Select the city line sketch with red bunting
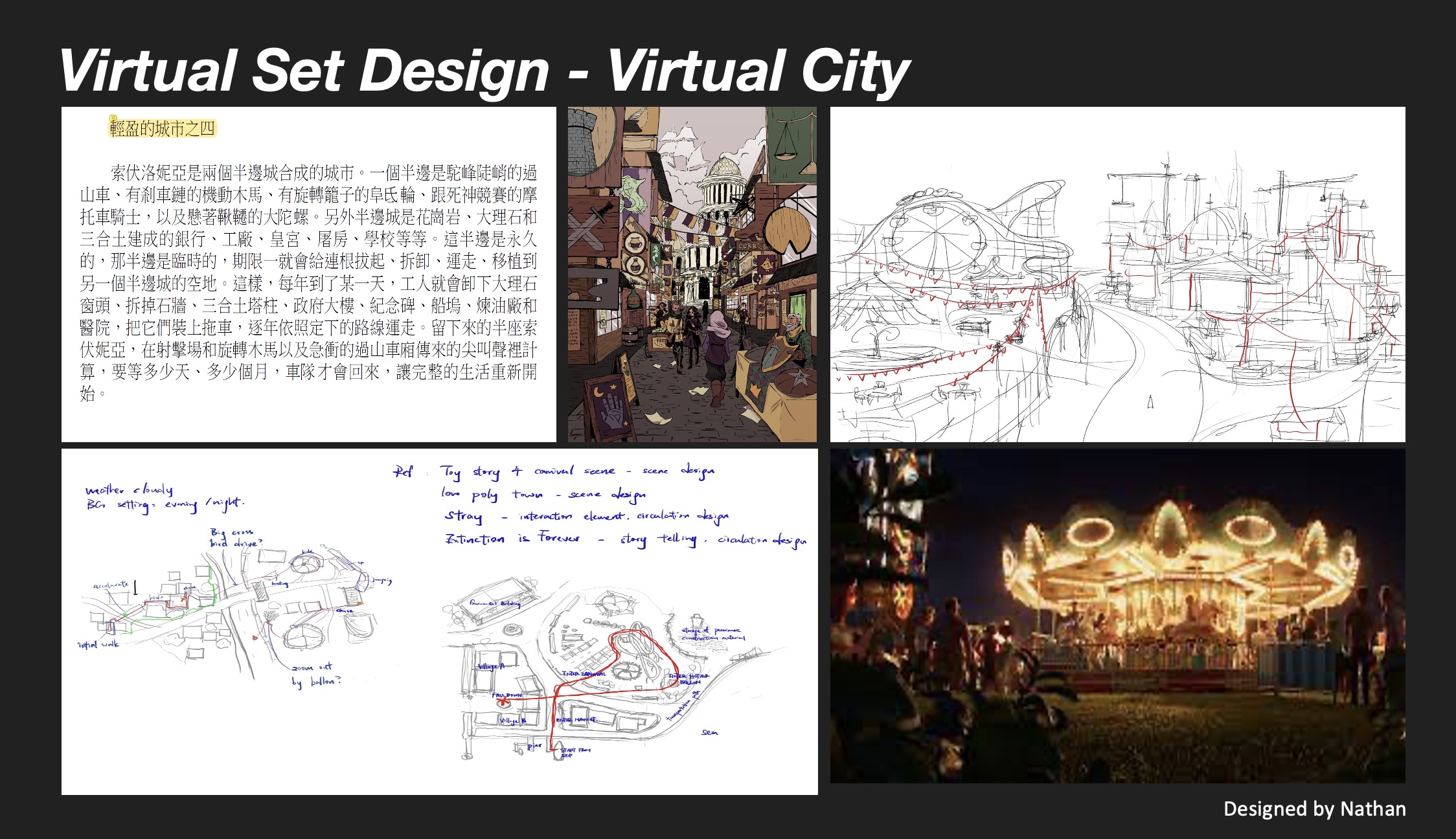This screenshot has height=839, width=1456. [x=1117, y=274]
